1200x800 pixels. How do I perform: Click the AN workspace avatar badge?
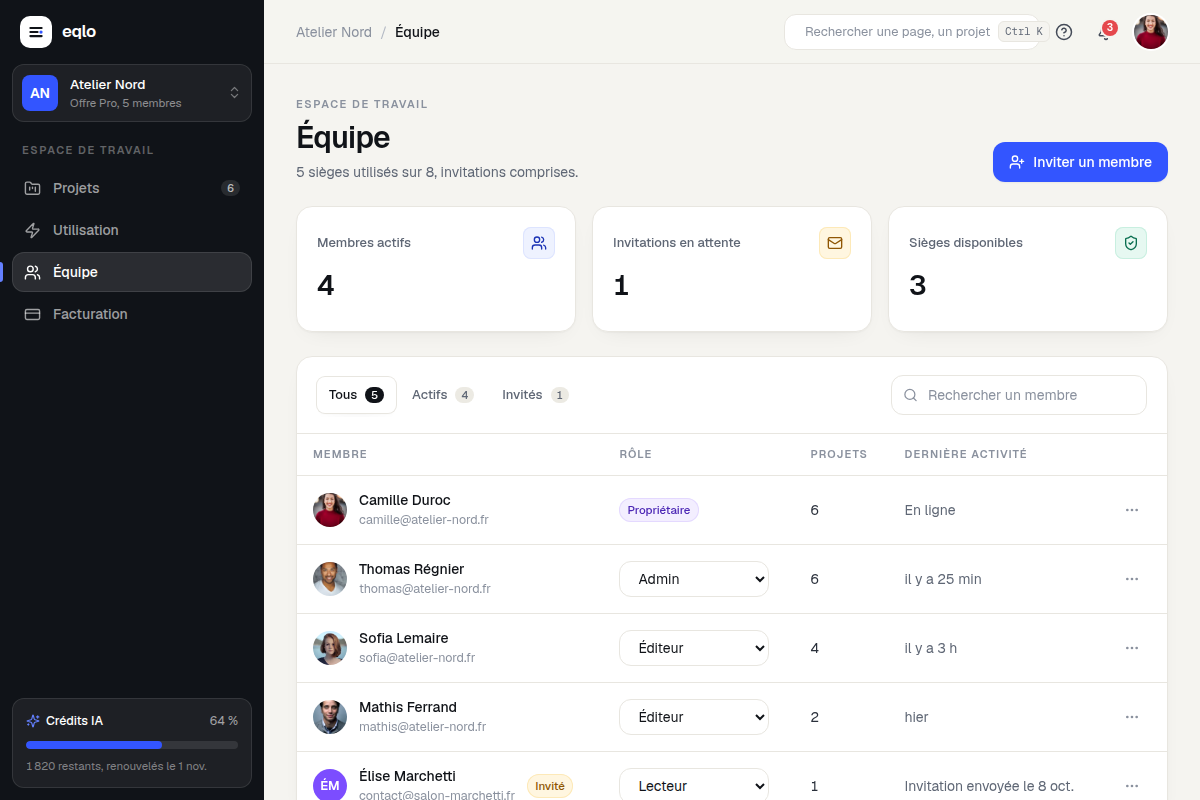point(40,93)
